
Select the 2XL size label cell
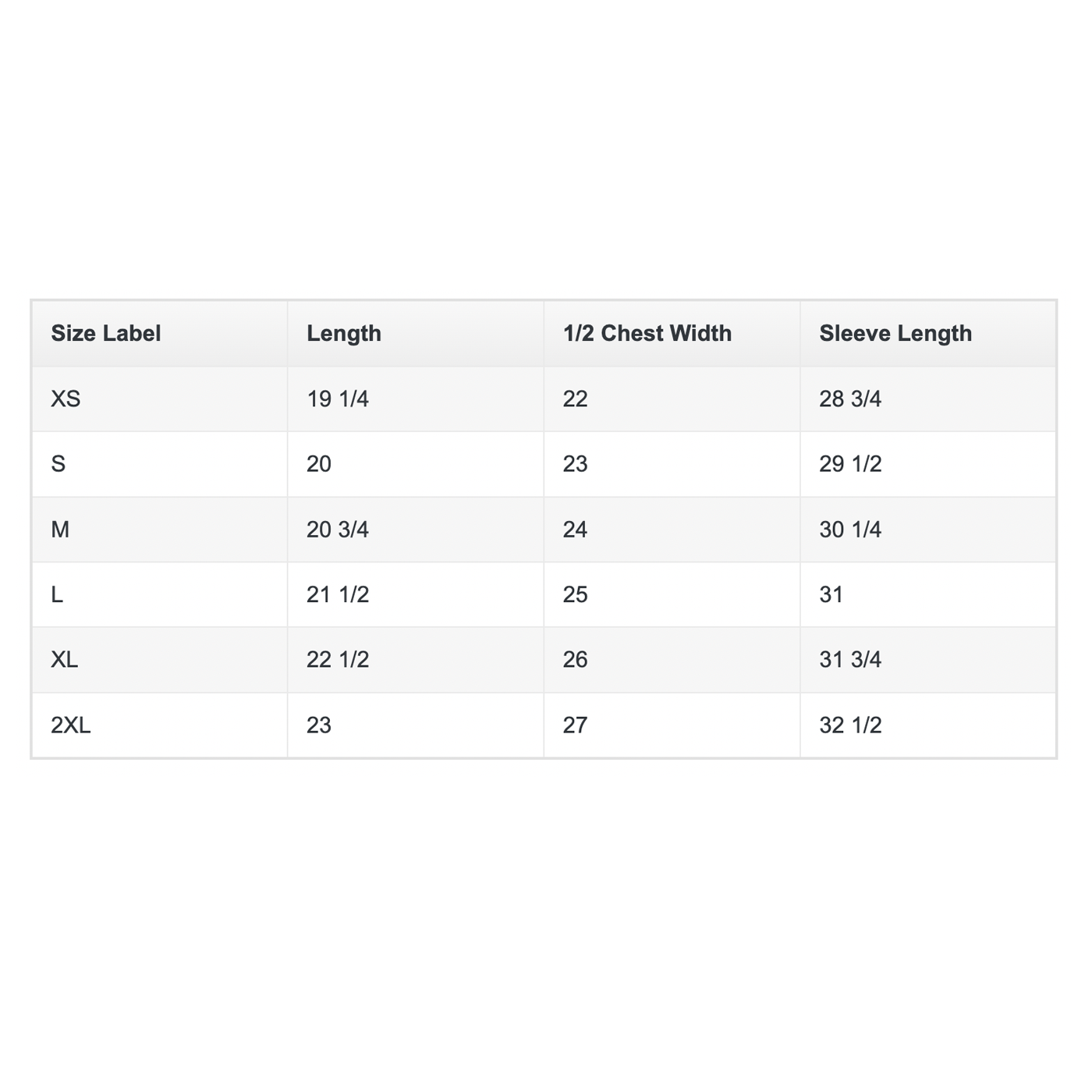click(x=71, y=725)
